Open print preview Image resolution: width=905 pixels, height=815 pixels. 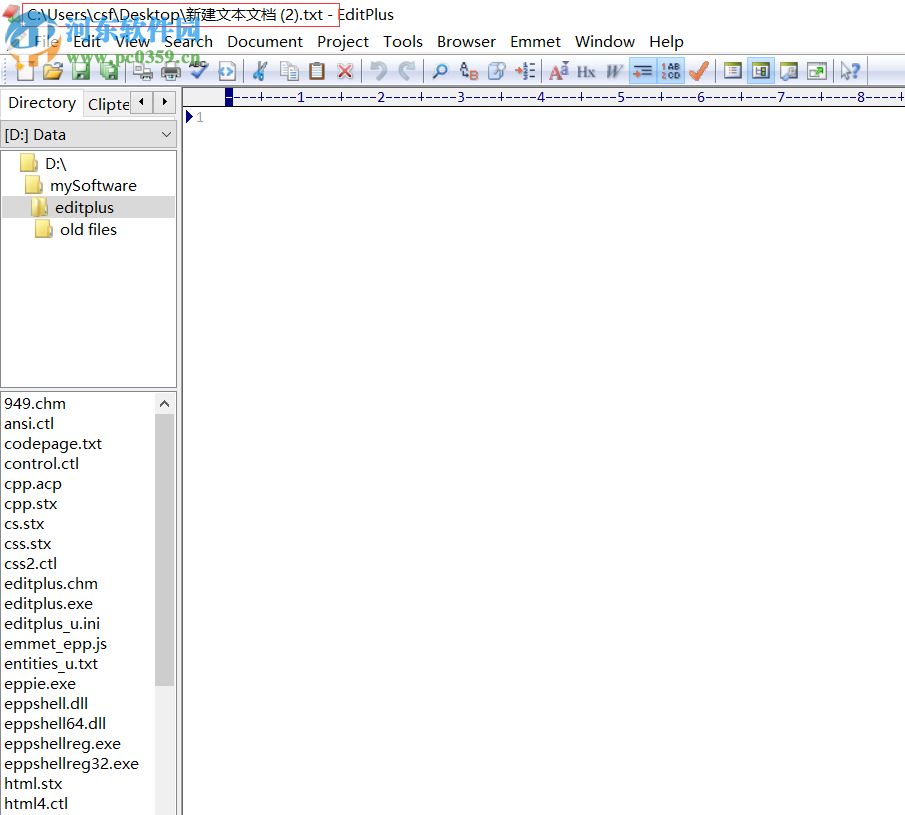[x=143, y=71]
